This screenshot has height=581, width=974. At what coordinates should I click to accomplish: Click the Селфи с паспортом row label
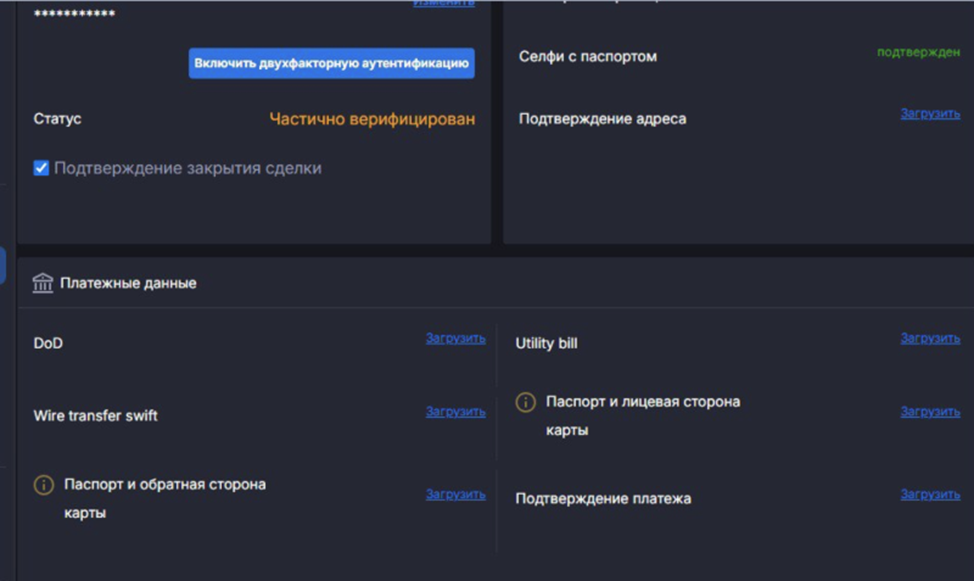[587, 57]
